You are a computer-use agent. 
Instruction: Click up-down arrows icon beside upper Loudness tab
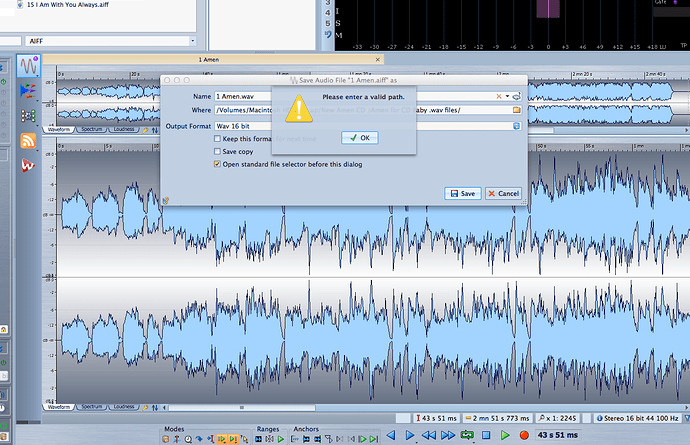coord(155,130)
